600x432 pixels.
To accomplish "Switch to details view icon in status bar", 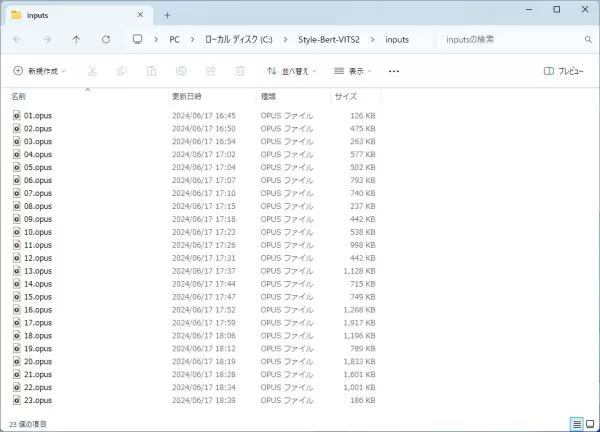I will click(x=577, y=424).
